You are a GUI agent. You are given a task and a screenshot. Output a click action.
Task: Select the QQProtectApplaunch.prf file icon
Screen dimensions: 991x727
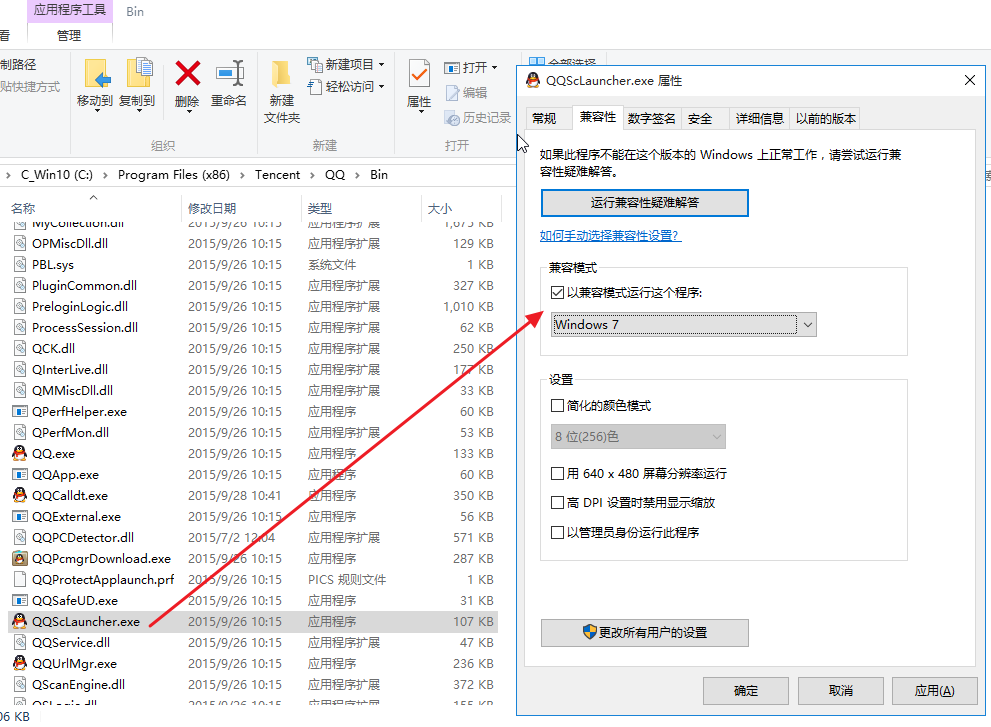tap(20, 579)
